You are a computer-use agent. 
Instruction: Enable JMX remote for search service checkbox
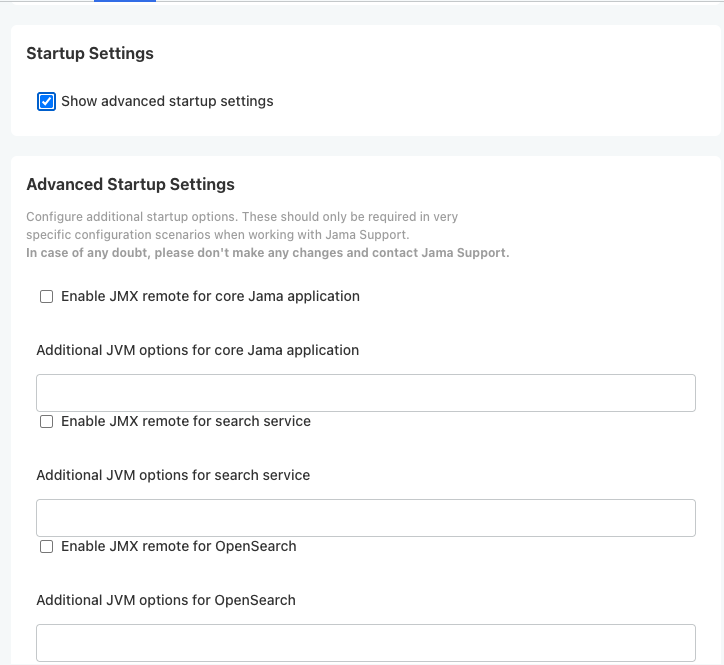point(46,422)
